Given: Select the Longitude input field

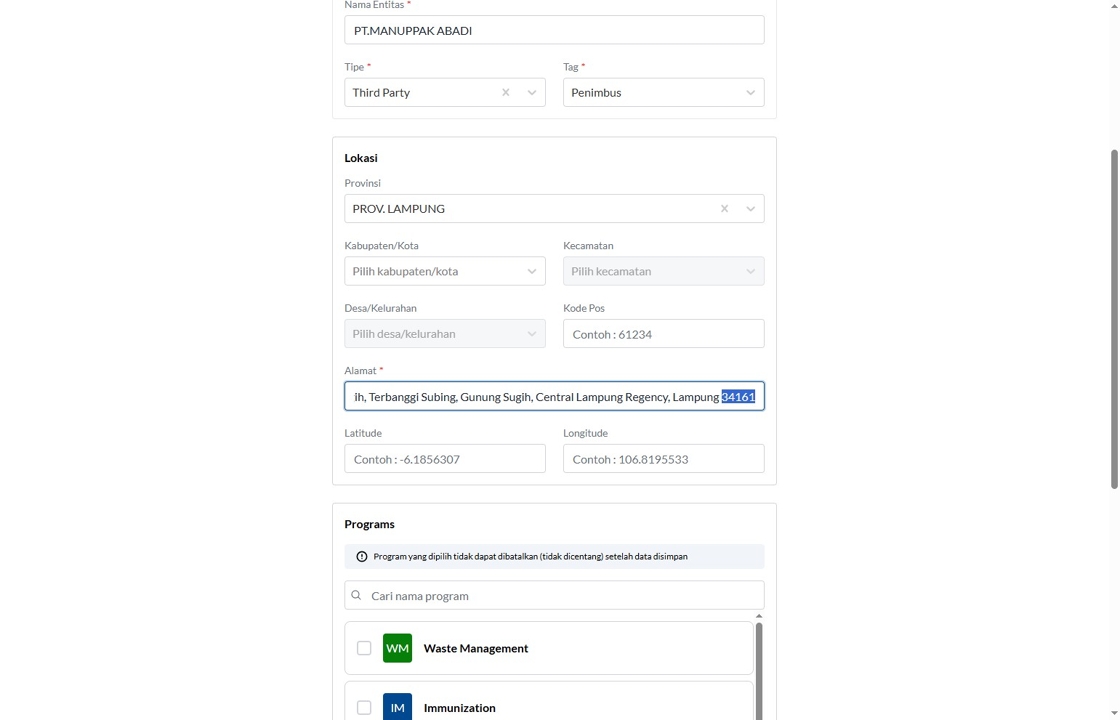Looking at the screenshot, I should 663,459.
